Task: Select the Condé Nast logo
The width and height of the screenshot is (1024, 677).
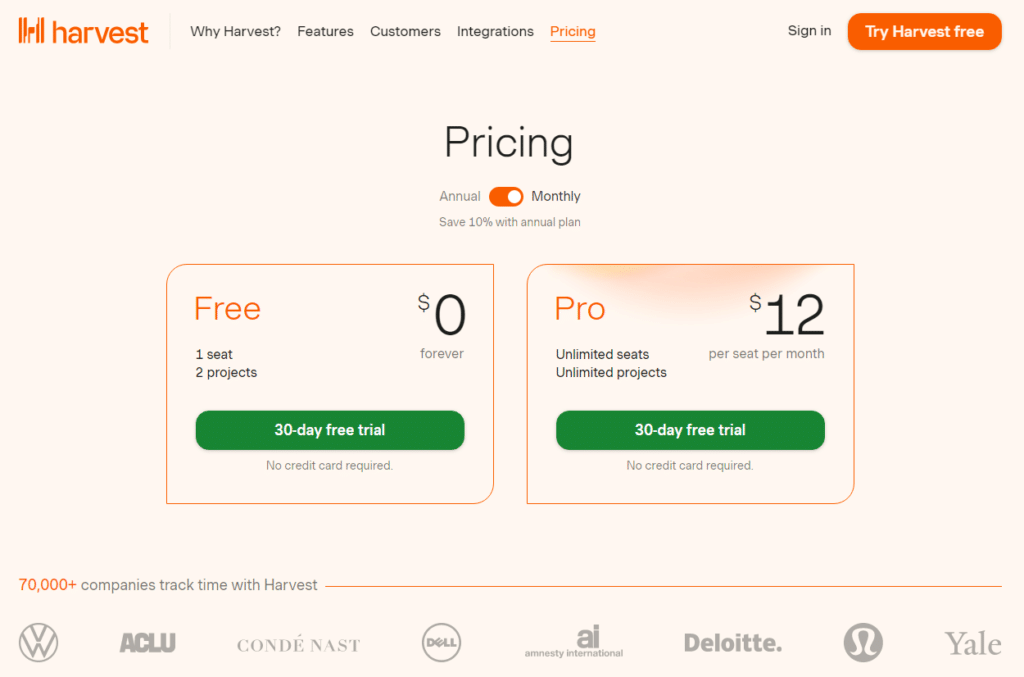Action: pyautogui.click(x=297, y=643)
